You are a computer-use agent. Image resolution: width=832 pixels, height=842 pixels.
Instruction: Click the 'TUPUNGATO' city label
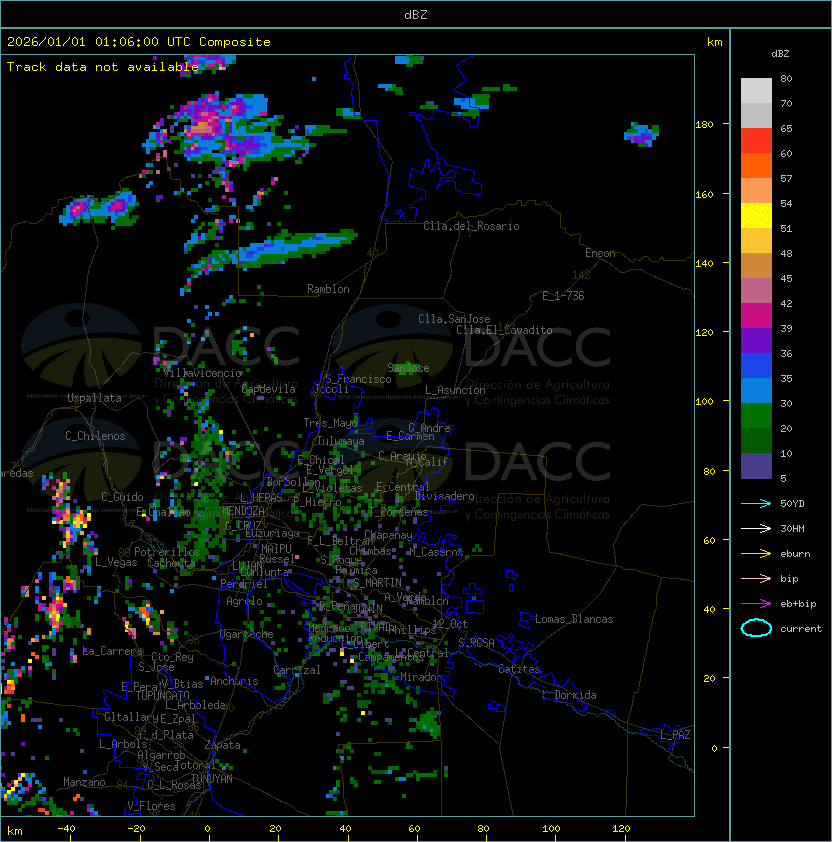(162, 695)
